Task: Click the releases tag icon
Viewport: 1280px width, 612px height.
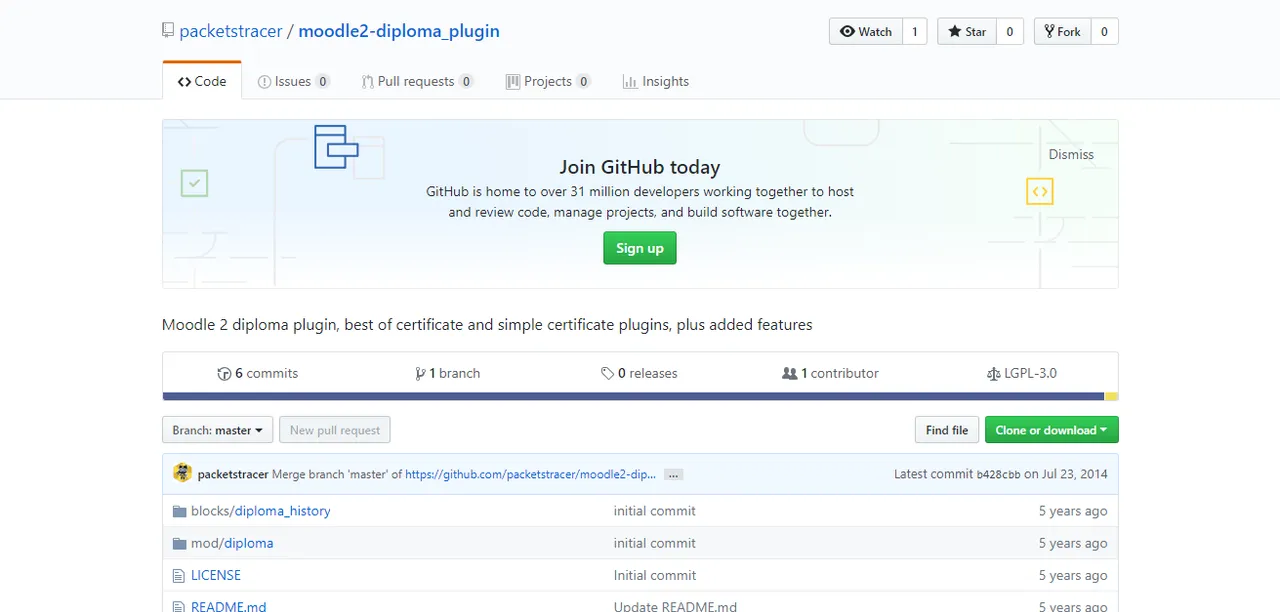Action: tap(607, 374)
